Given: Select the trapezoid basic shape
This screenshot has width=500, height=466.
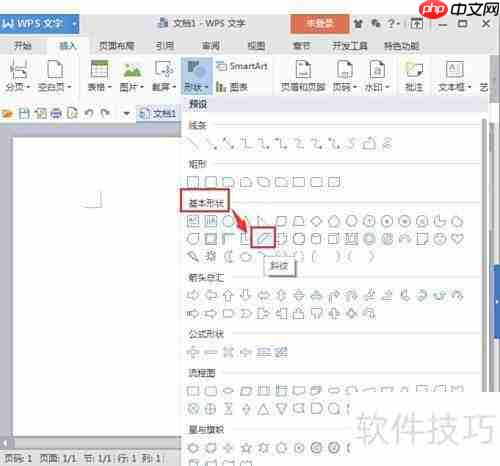Looking at the screenshot, I should click(x=299, y=221).
